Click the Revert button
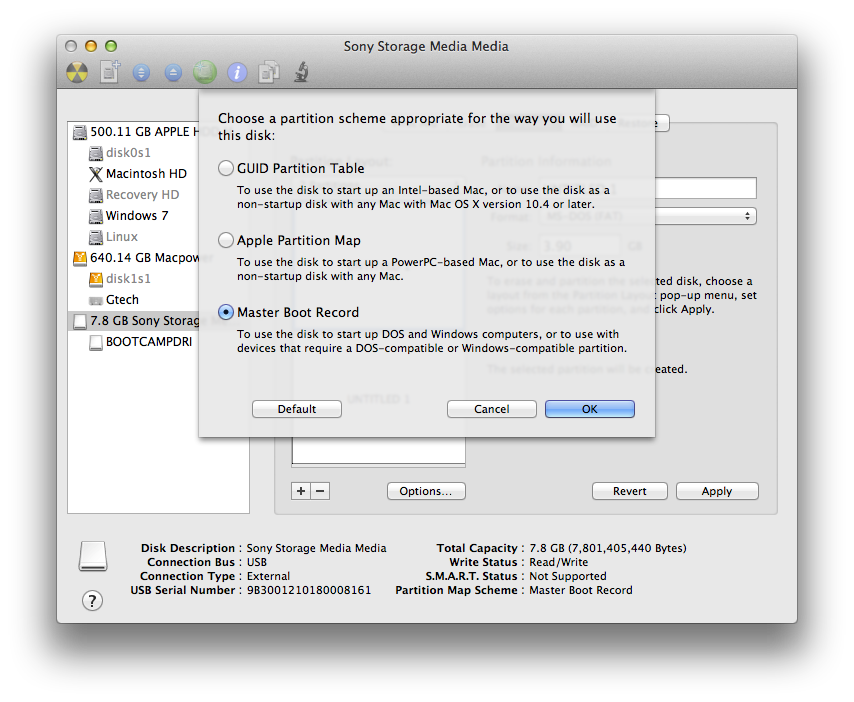The image size is (854, 702). [x=630, y=491]
